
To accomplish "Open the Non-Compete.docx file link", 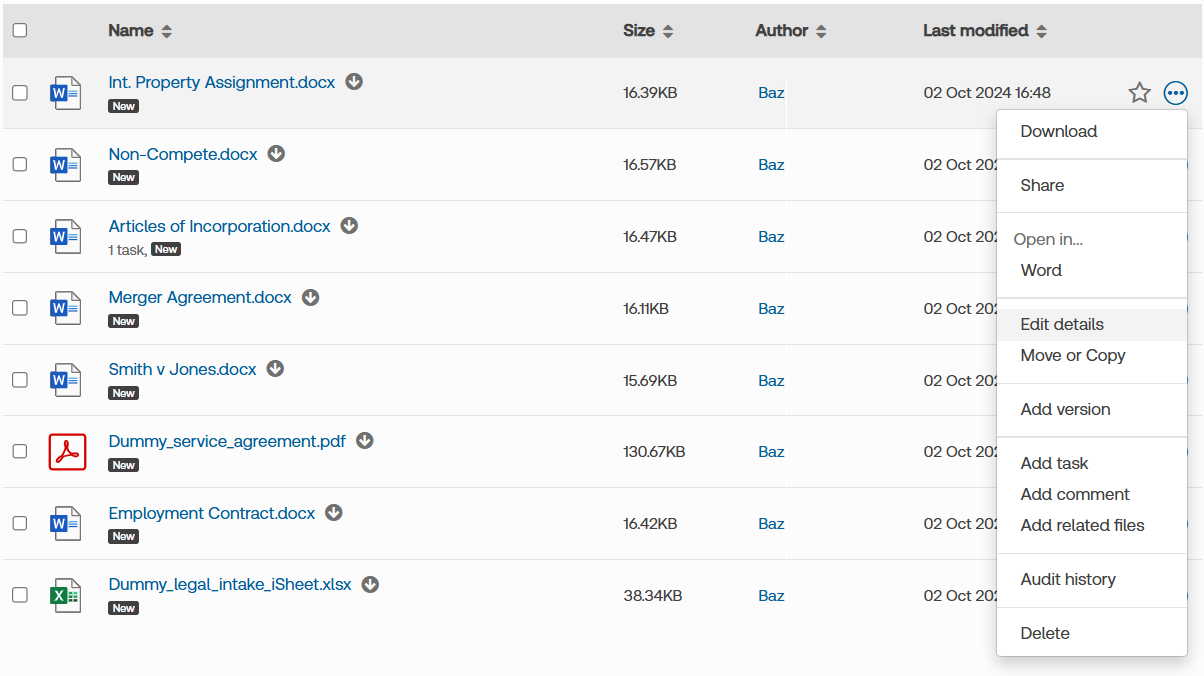I will point(183,154).
